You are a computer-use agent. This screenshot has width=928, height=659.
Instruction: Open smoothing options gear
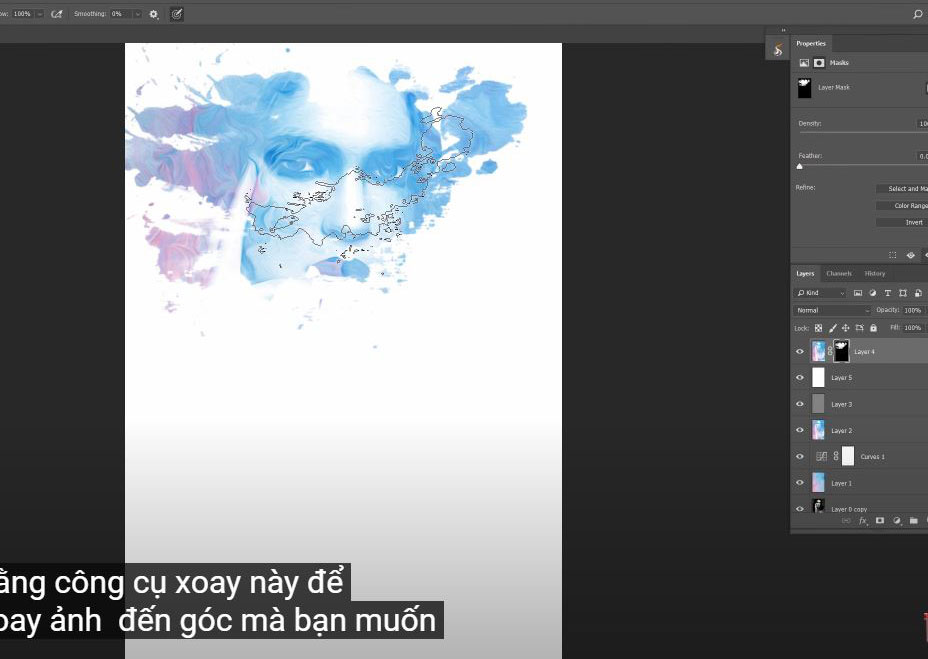153,14
